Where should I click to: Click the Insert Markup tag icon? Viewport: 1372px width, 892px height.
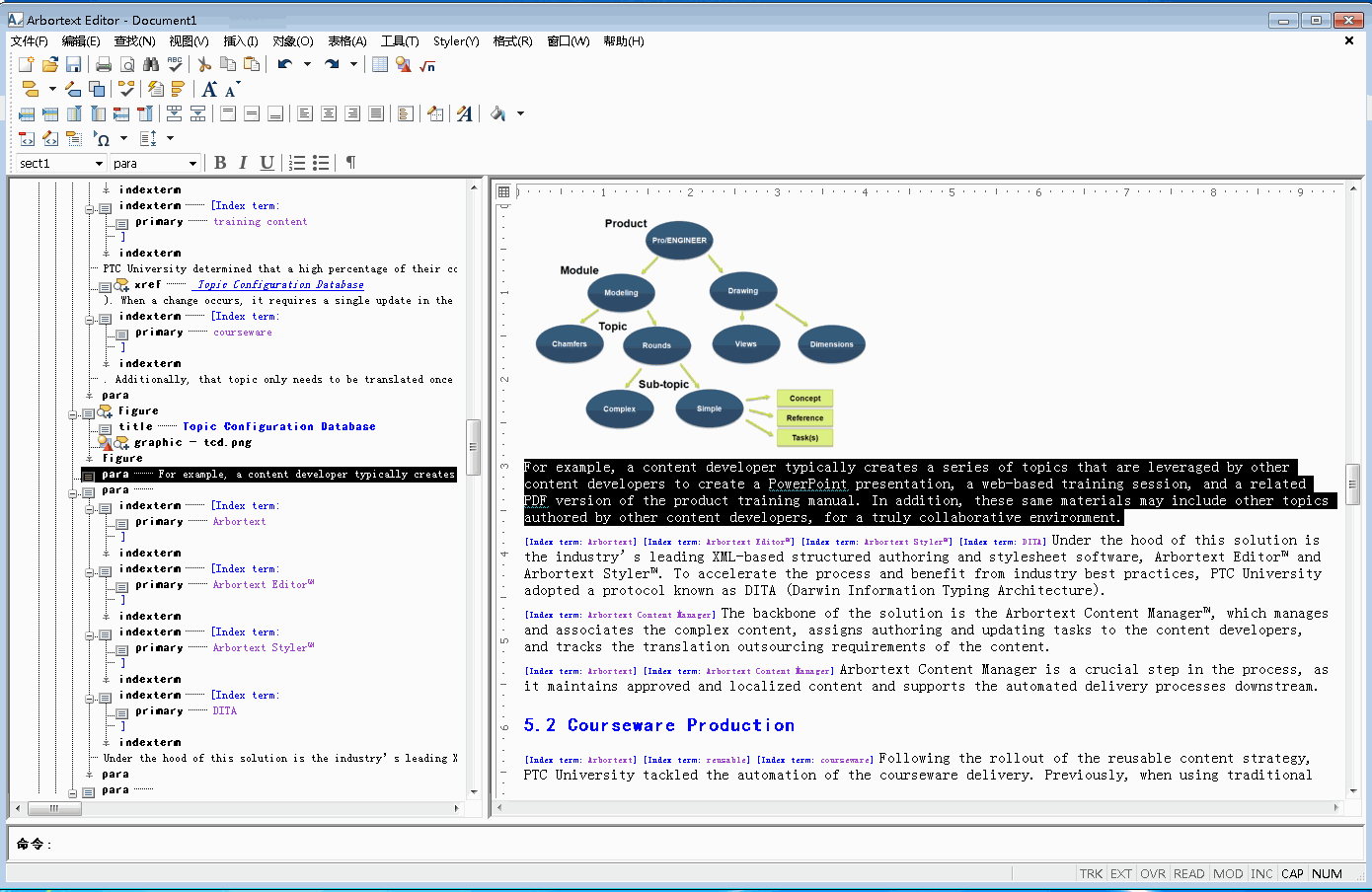(31, 89)
